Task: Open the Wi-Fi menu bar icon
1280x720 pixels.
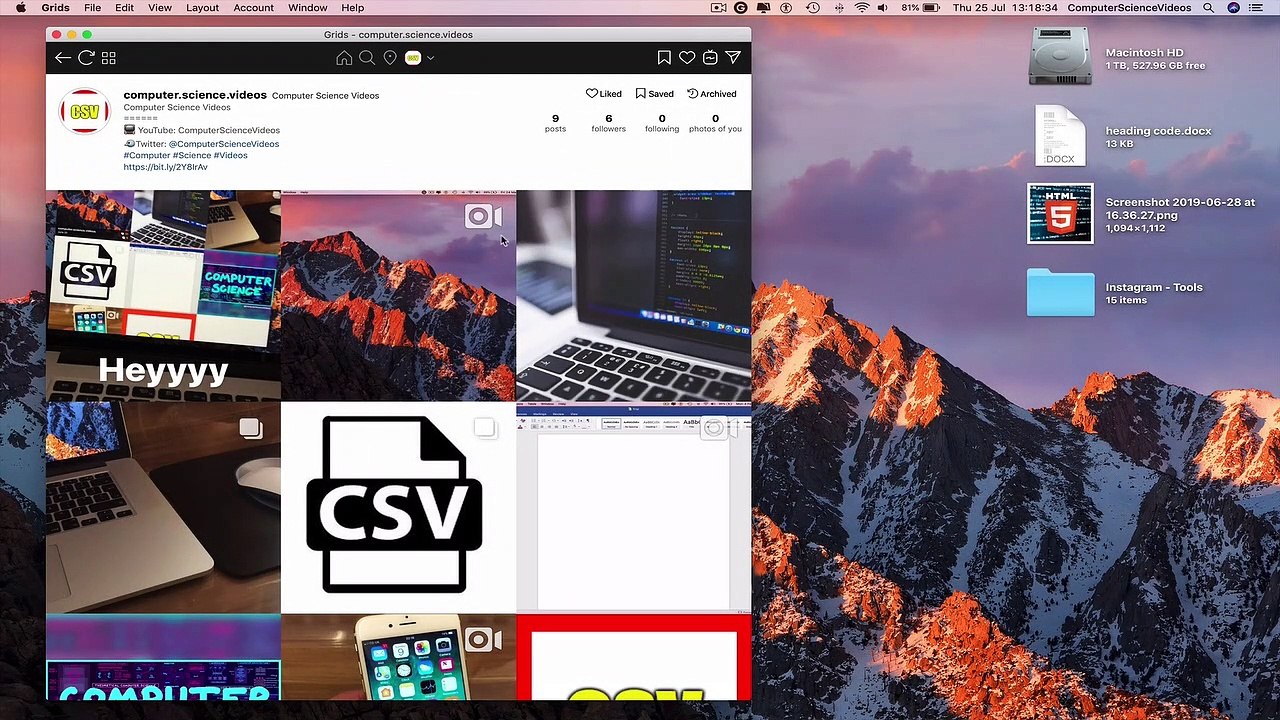Action: click(x=862, y=8)
